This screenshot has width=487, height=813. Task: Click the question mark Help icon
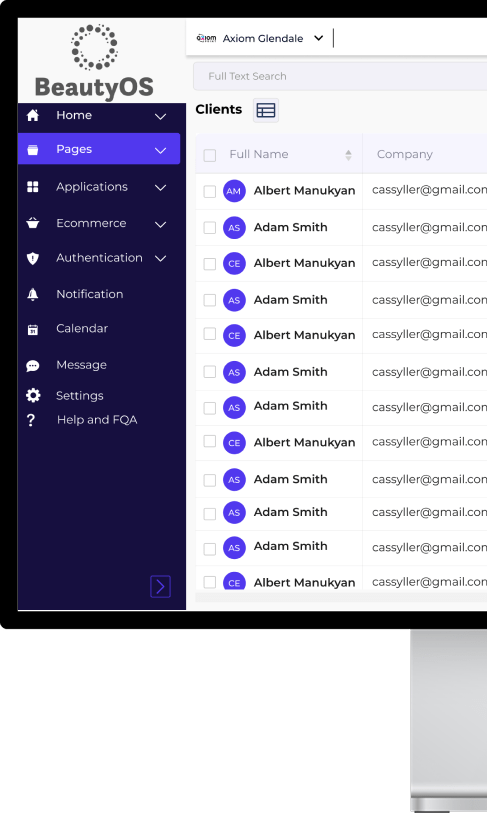[x=31, y=420]
